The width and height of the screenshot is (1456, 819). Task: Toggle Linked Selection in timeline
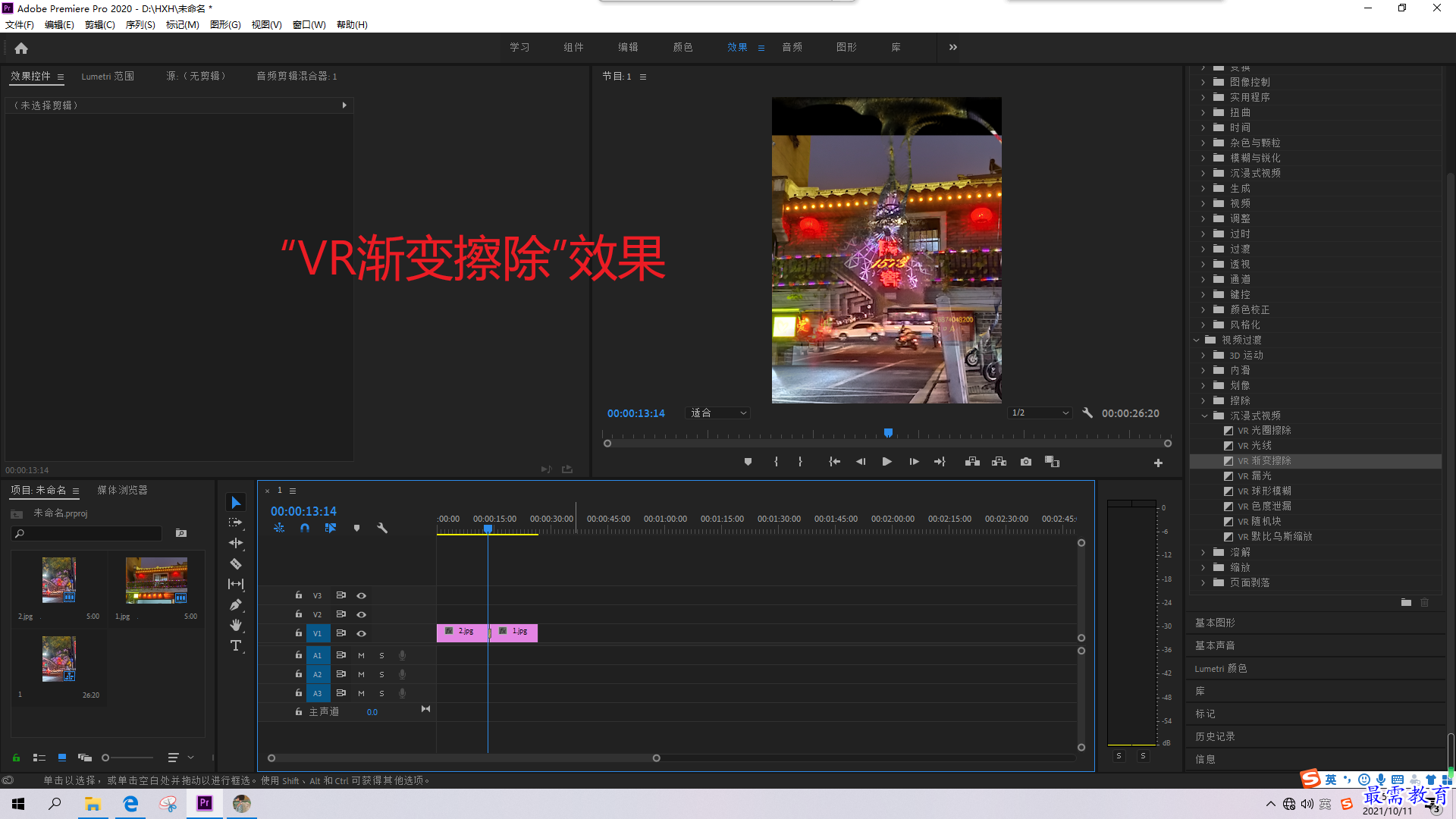tap(331, 528)
